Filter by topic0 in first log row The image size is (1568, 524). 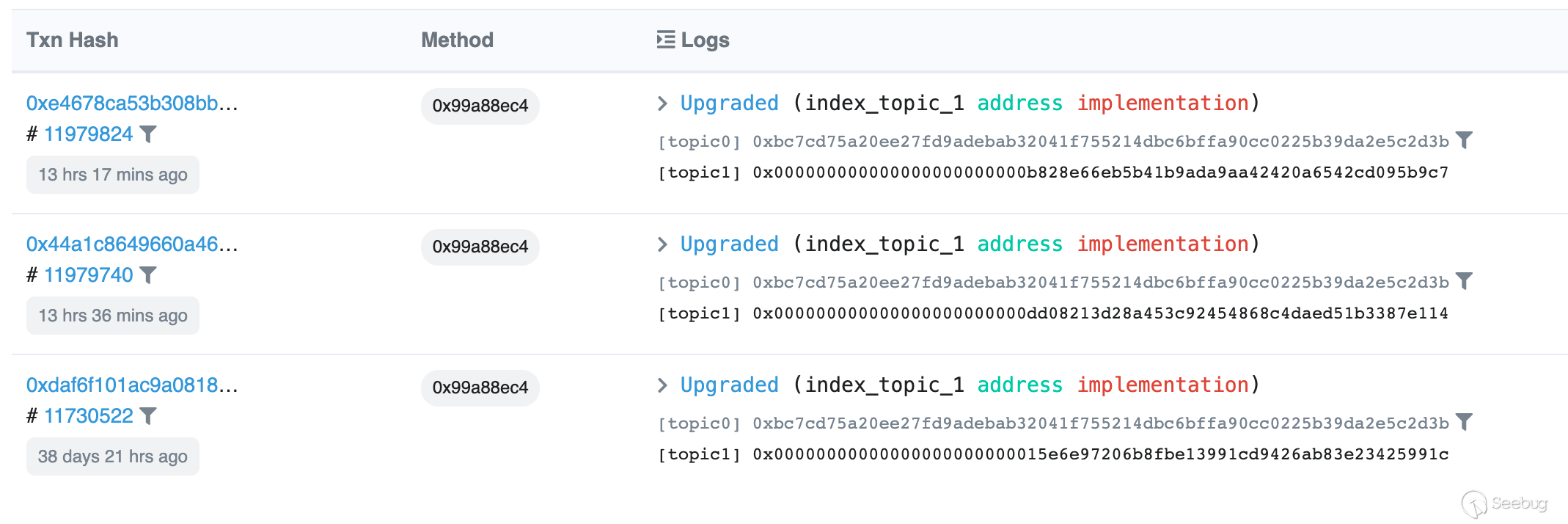coord(1464,140)
